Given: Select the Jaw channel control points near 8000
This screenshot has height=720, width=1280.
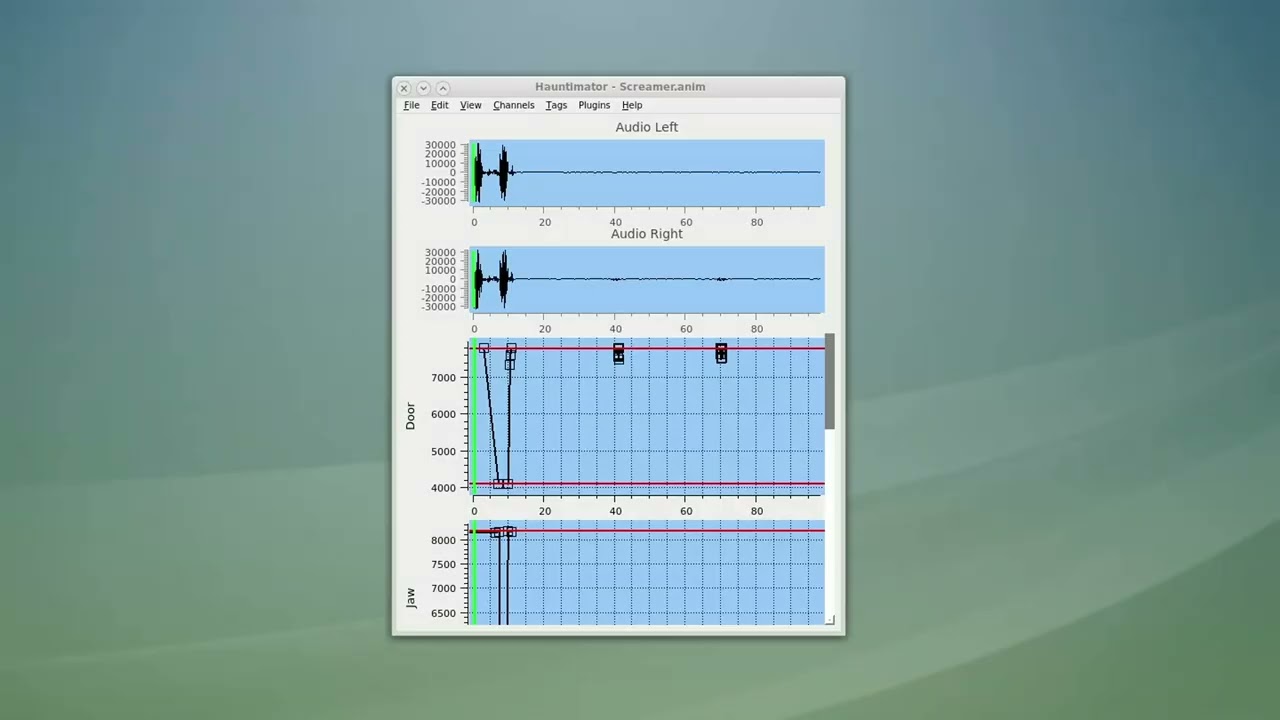Looking at the screenshot, I should coord(503,531).
